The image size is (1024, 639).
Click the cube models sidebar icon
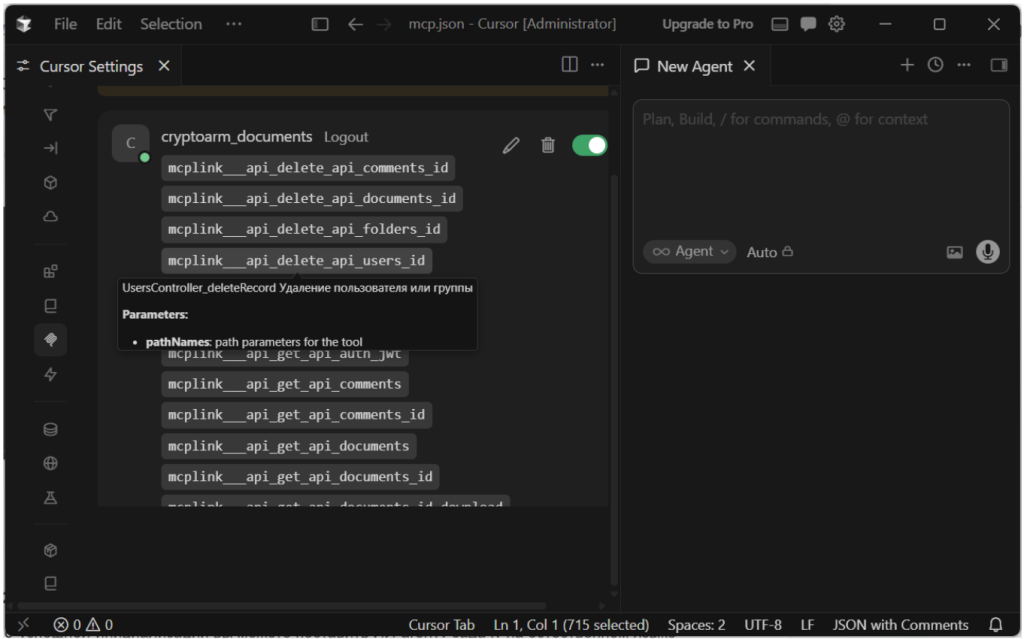pyautogui.click(x=50, y=182)
